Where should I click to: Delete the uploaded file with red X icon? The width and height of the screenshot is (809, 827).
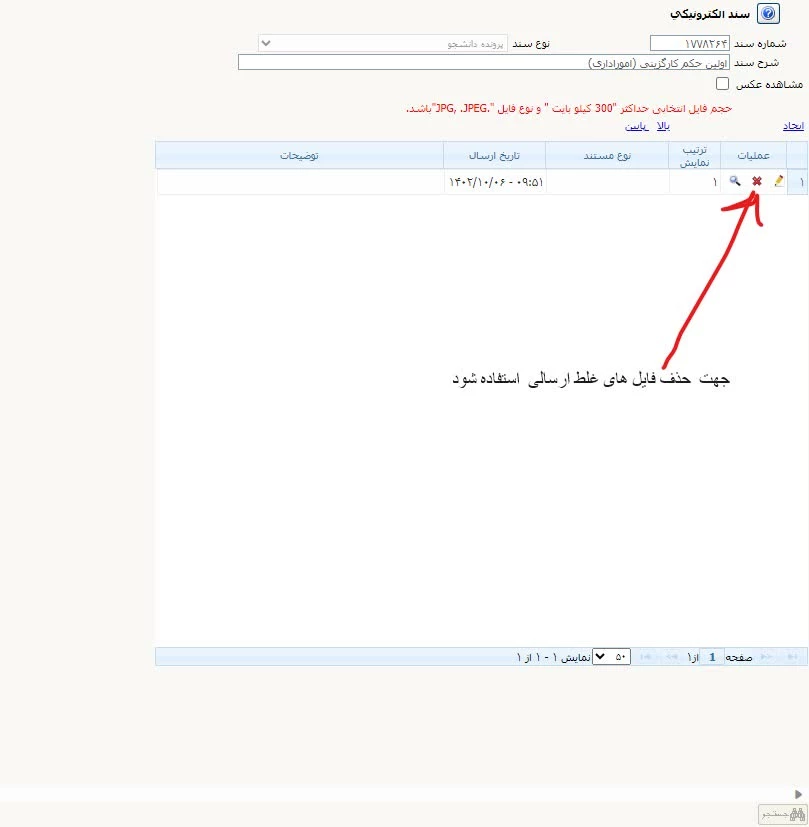(757, 181)
